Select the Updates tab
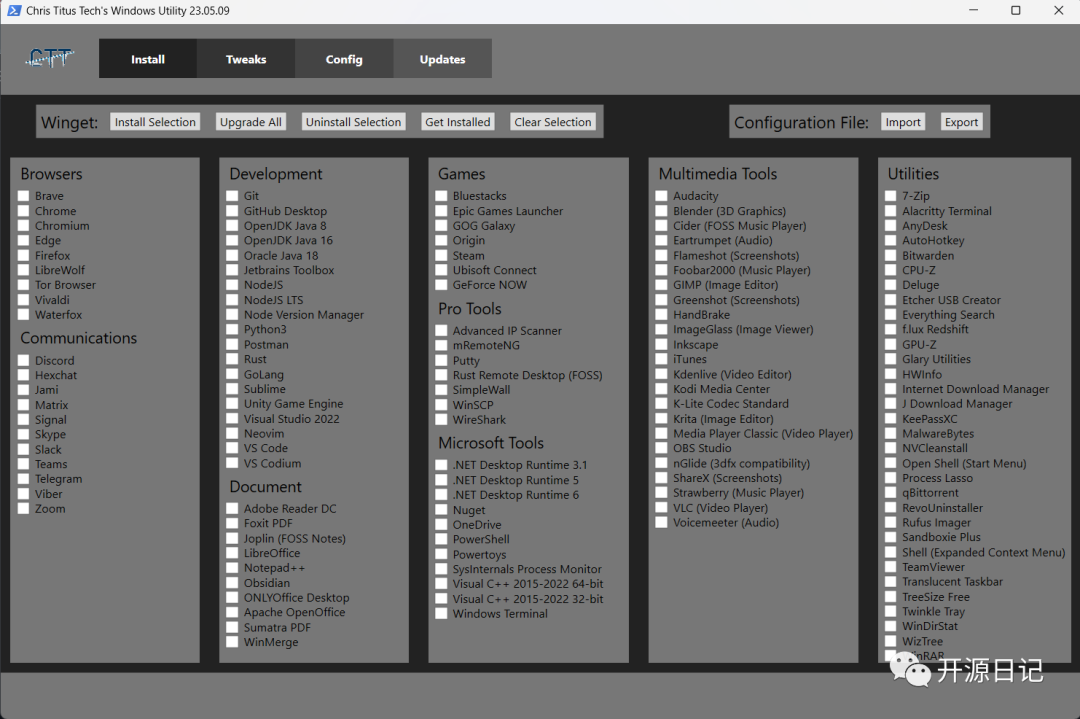1080x719 pixels. click(x=442, y=59)
